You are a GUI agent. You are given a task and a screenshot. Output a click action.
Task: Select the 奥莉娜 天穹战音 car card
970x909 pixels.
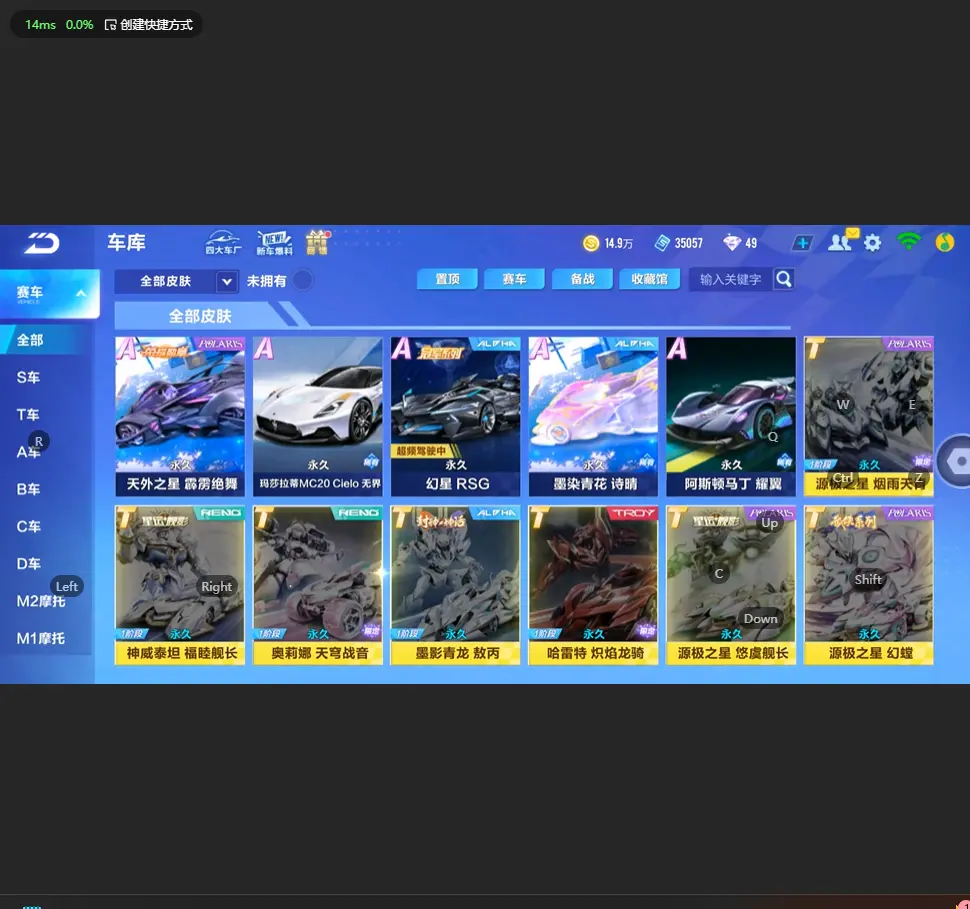pos(318,585)
